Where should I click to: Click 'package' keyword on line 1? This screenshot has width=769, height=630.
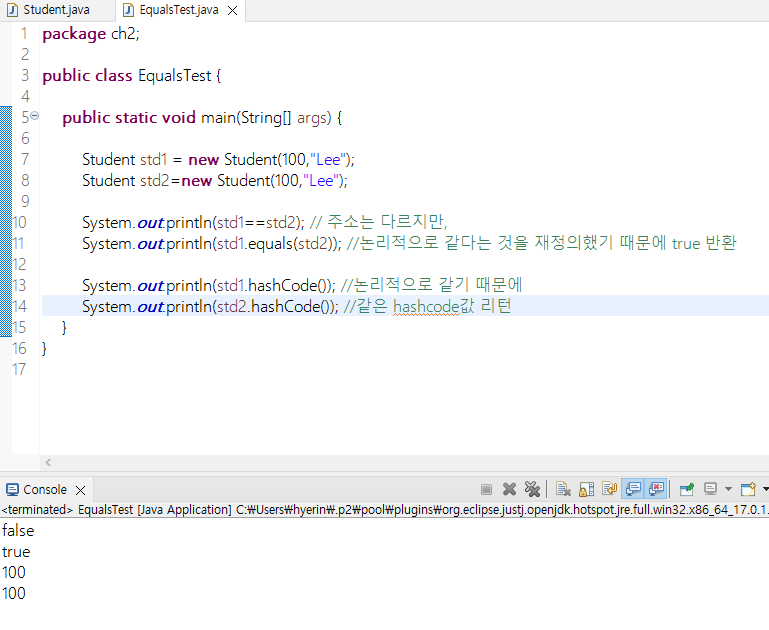pos(74,34)
